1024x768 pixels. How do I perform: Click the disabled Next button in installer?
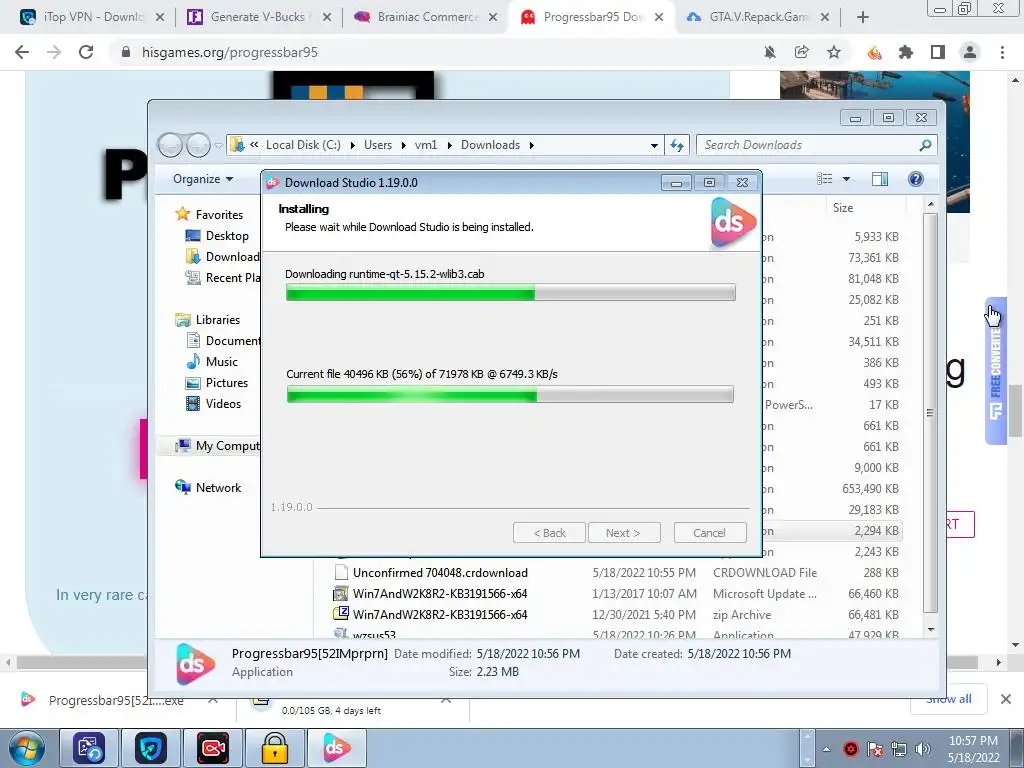pos(624,533)
